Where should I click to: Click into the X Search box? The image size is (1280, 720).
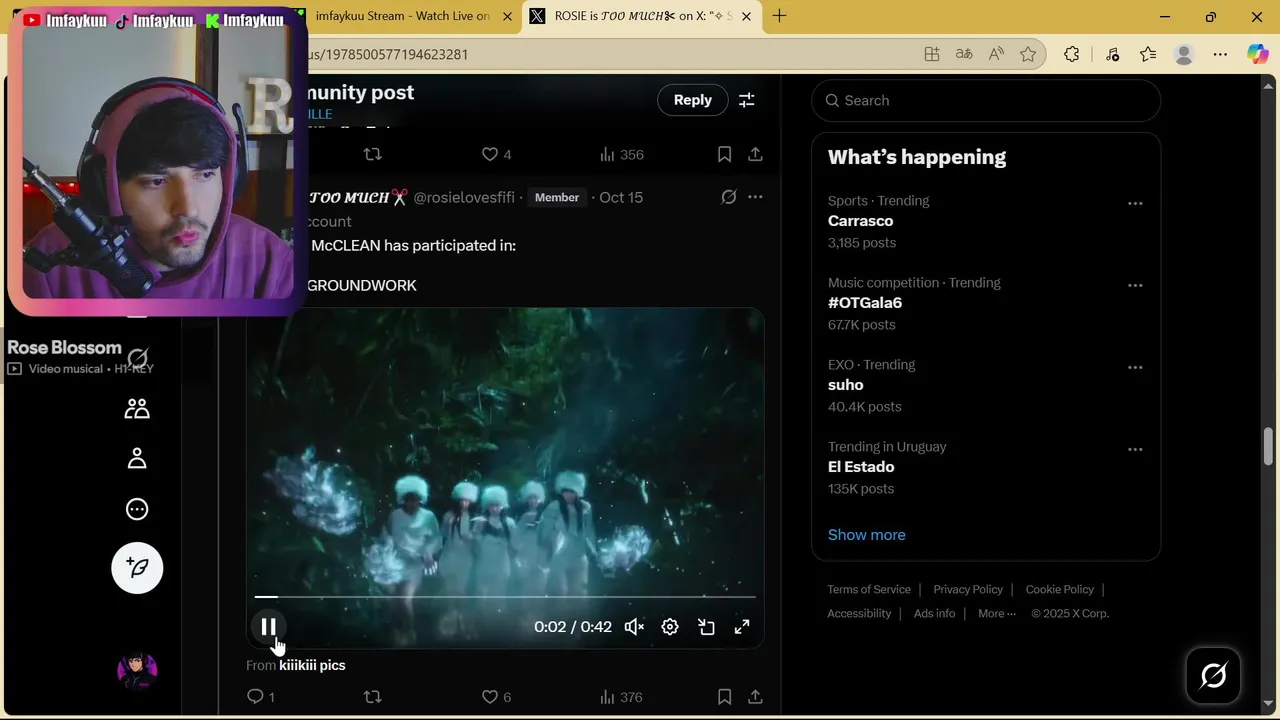coord(986,100)
